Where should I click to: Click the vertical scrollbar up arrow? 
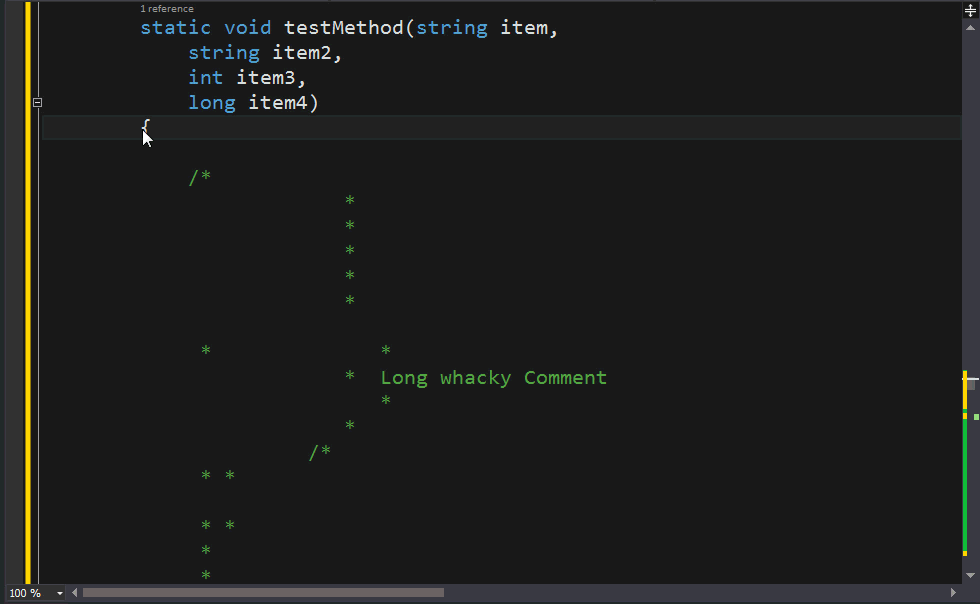point(970,28)
